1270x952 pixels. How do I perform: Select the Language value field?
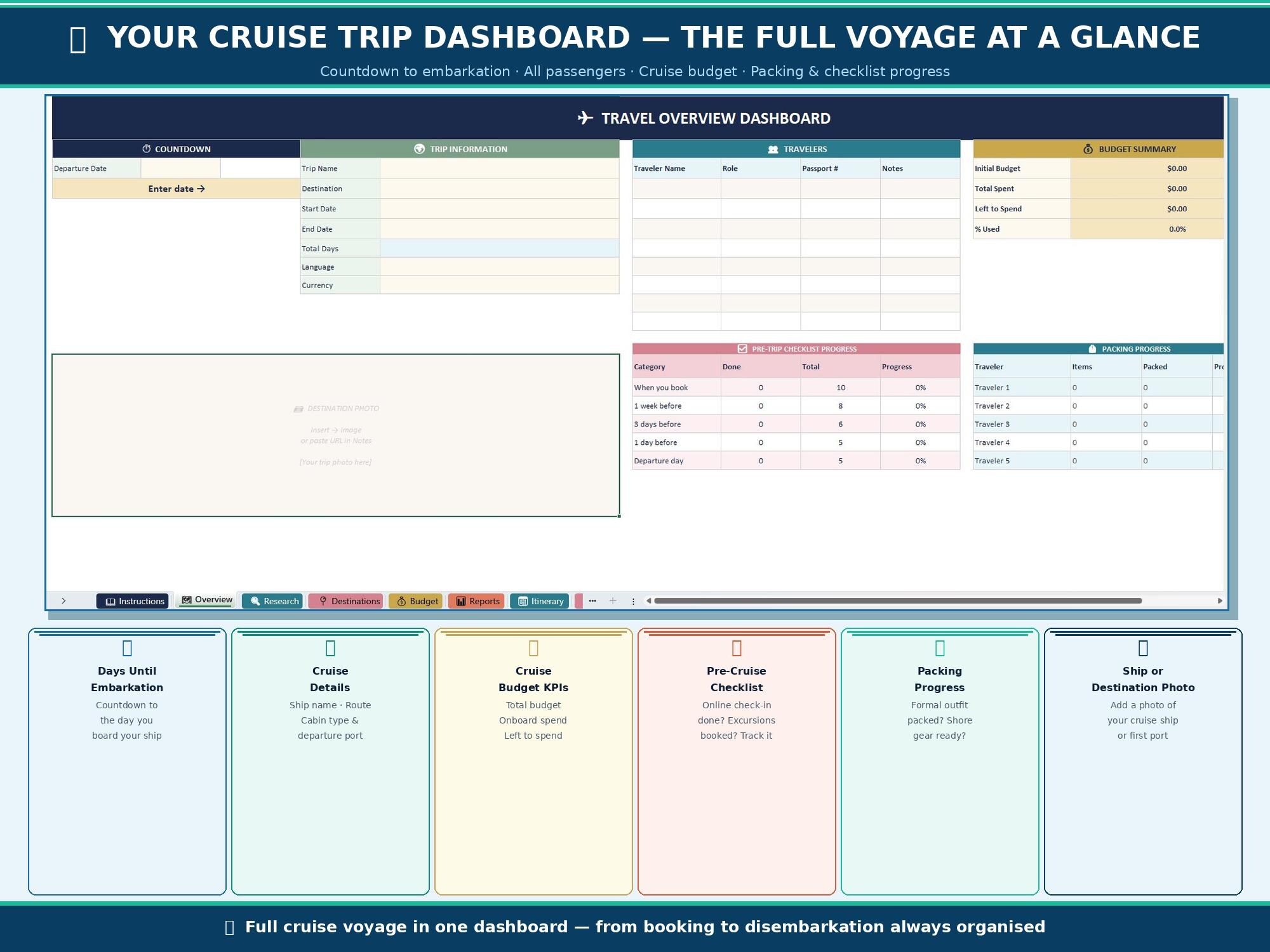coord(499,267)
